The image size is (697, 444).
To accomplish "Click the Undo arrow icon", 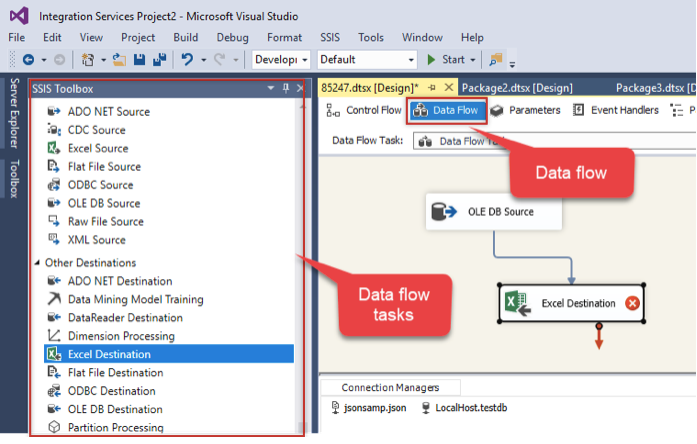I will coord(186,60).
